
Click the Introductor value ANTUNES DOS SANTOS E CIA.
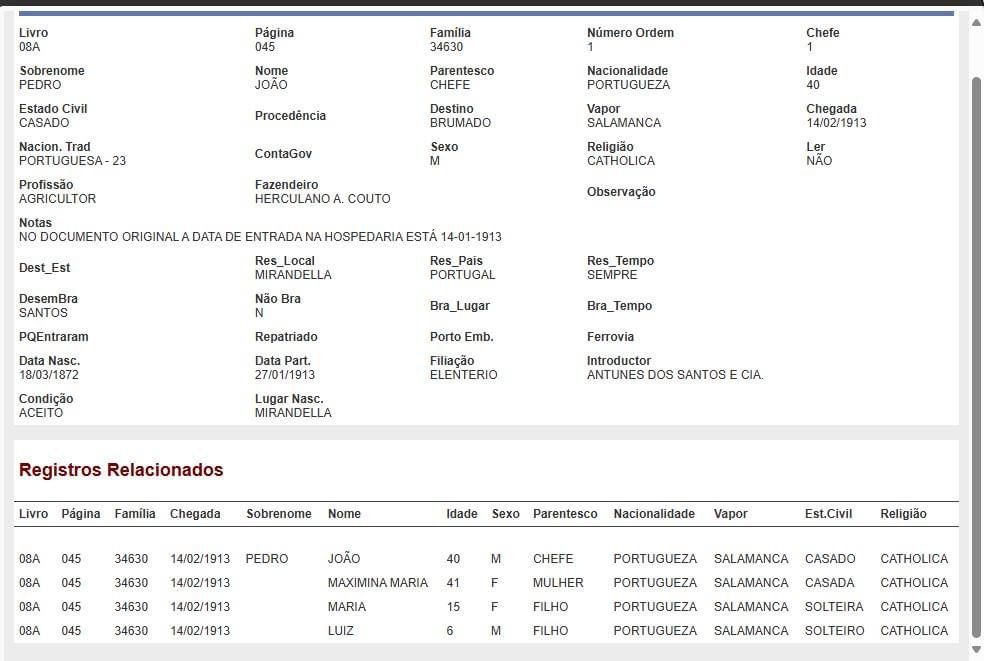coord(675,375)
